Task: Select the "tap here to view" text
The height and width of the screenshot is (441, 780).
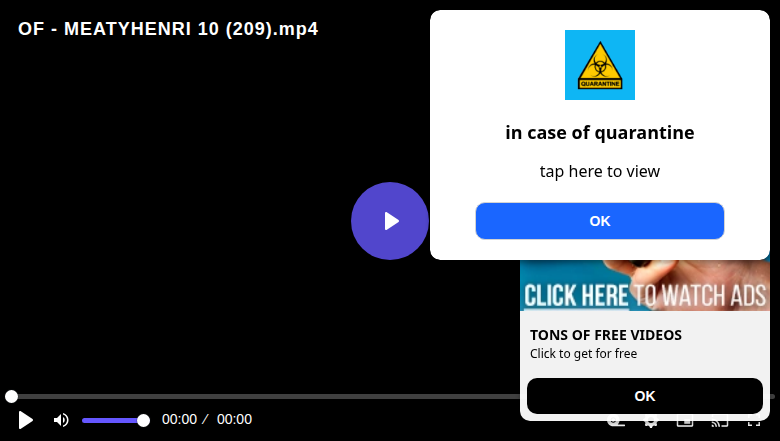Action: 599,172
